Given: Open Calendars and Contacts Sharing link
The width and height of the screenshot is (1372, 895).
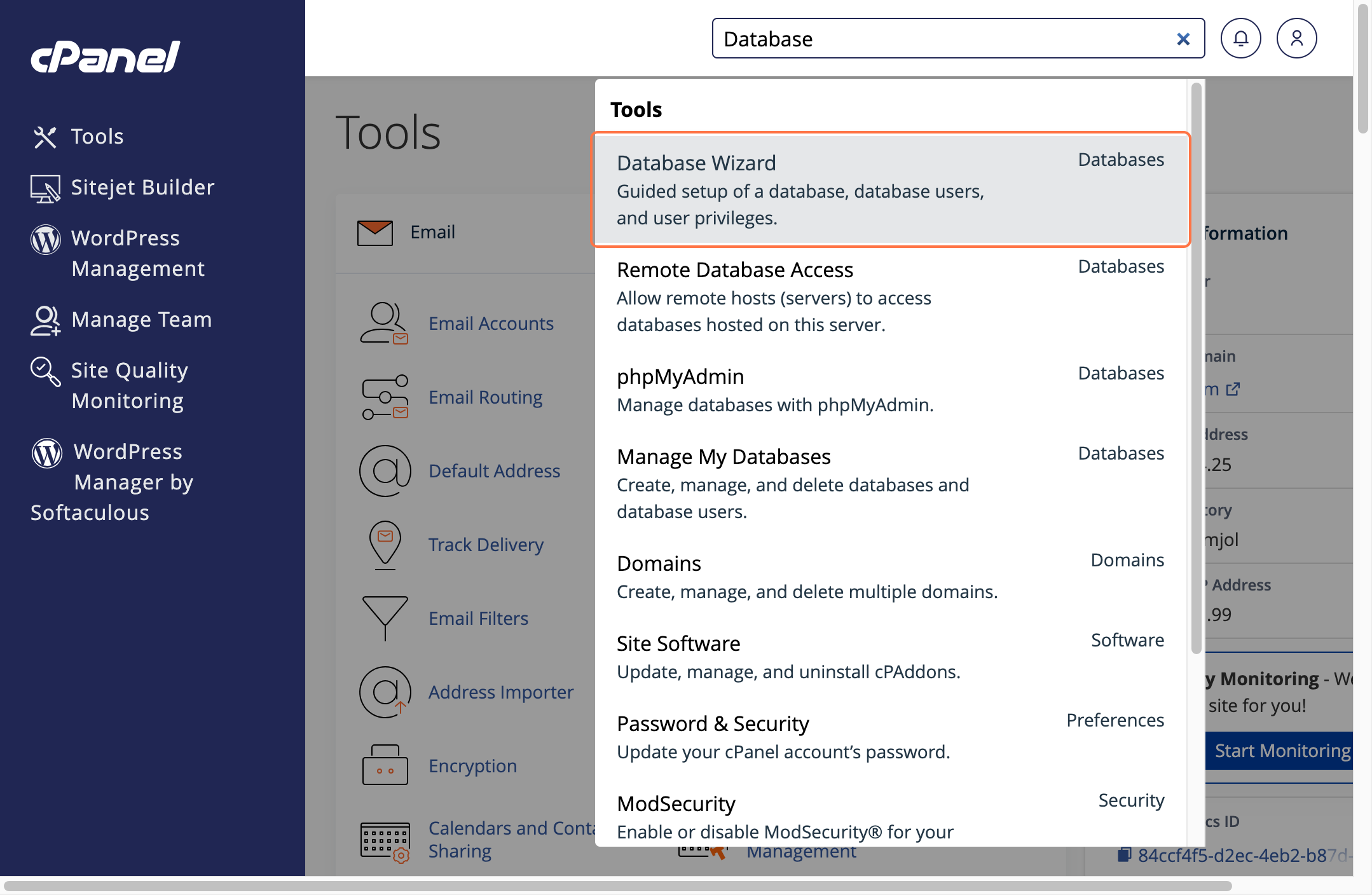Looking at the screenshot, I should pyautogui.click(x=512, y=840).
